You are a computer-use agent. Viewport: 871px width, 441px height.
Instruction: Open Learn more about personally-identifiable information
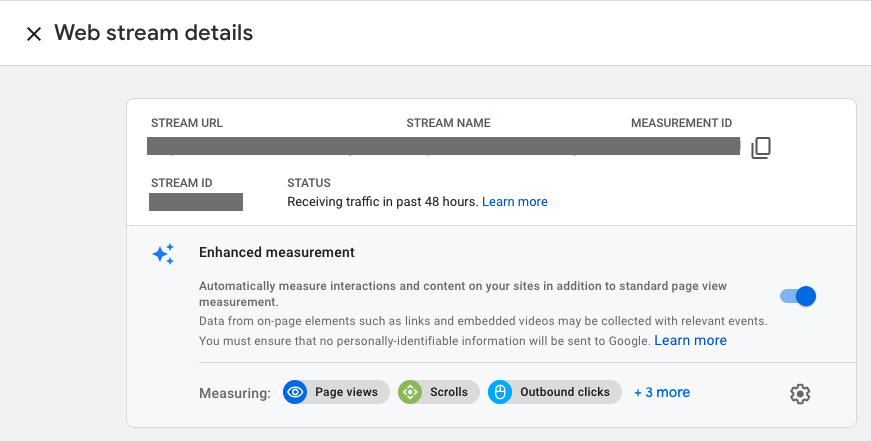pos(690,341)
